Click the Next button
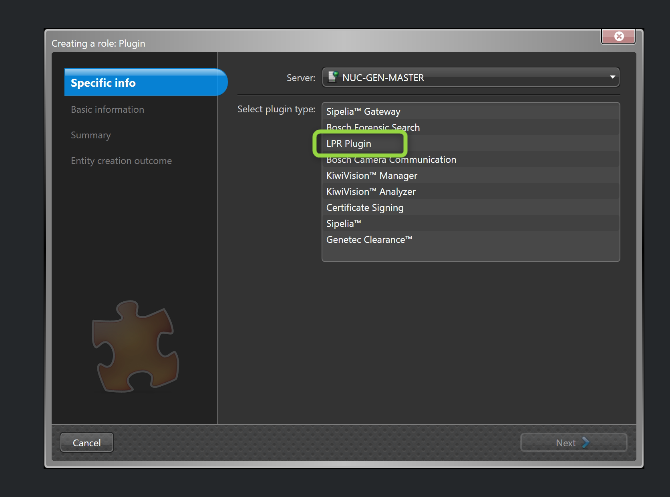The image size is (670, 497). [573, 442]
